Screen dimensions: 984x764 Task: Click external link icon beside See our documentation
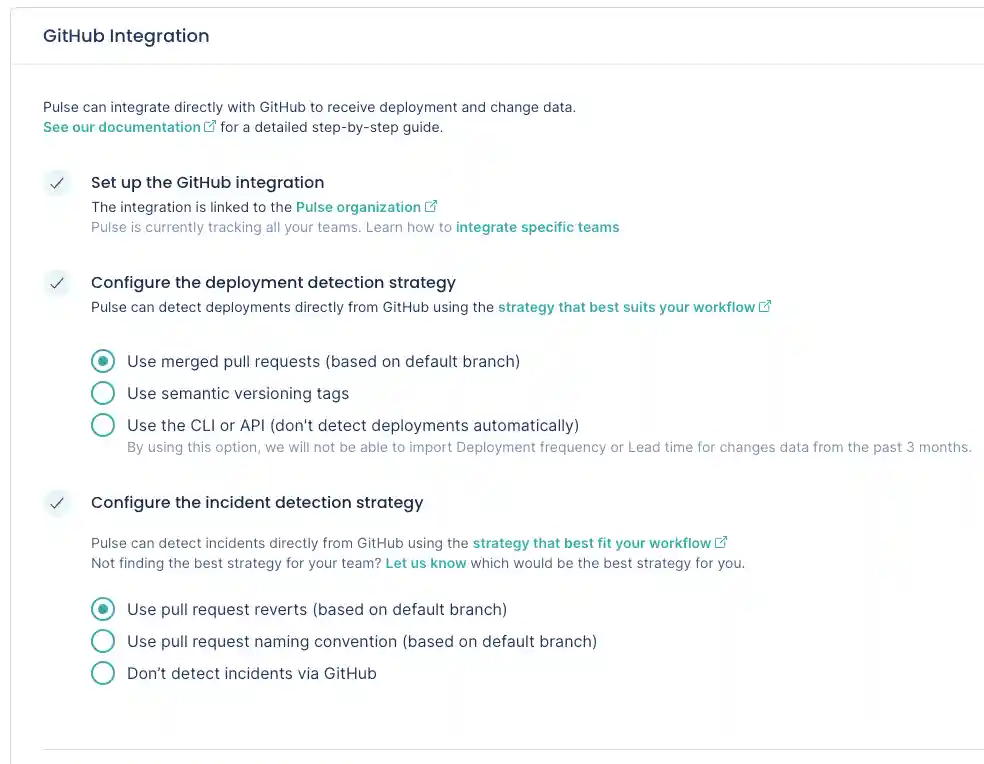pyautogui.click(x=209, y=127)
